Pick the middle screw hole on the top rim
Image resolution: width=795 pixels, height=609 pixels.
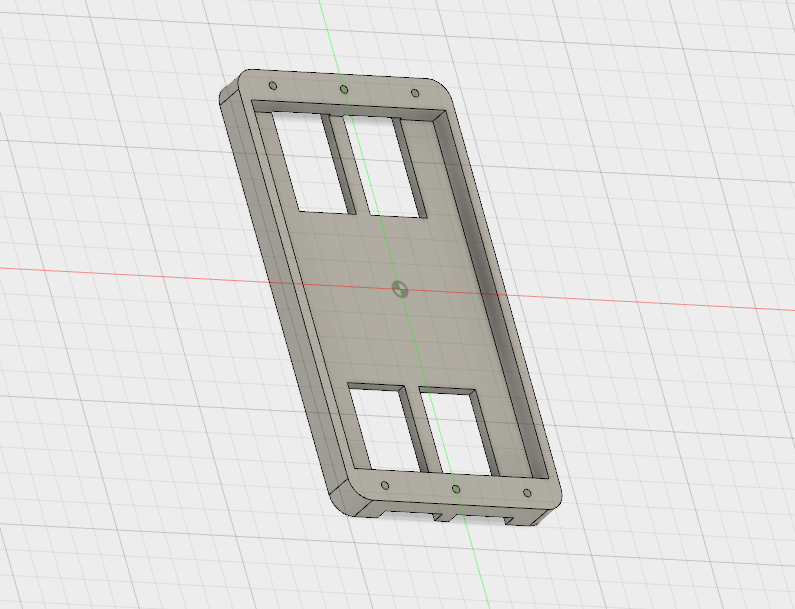point(344,90)
